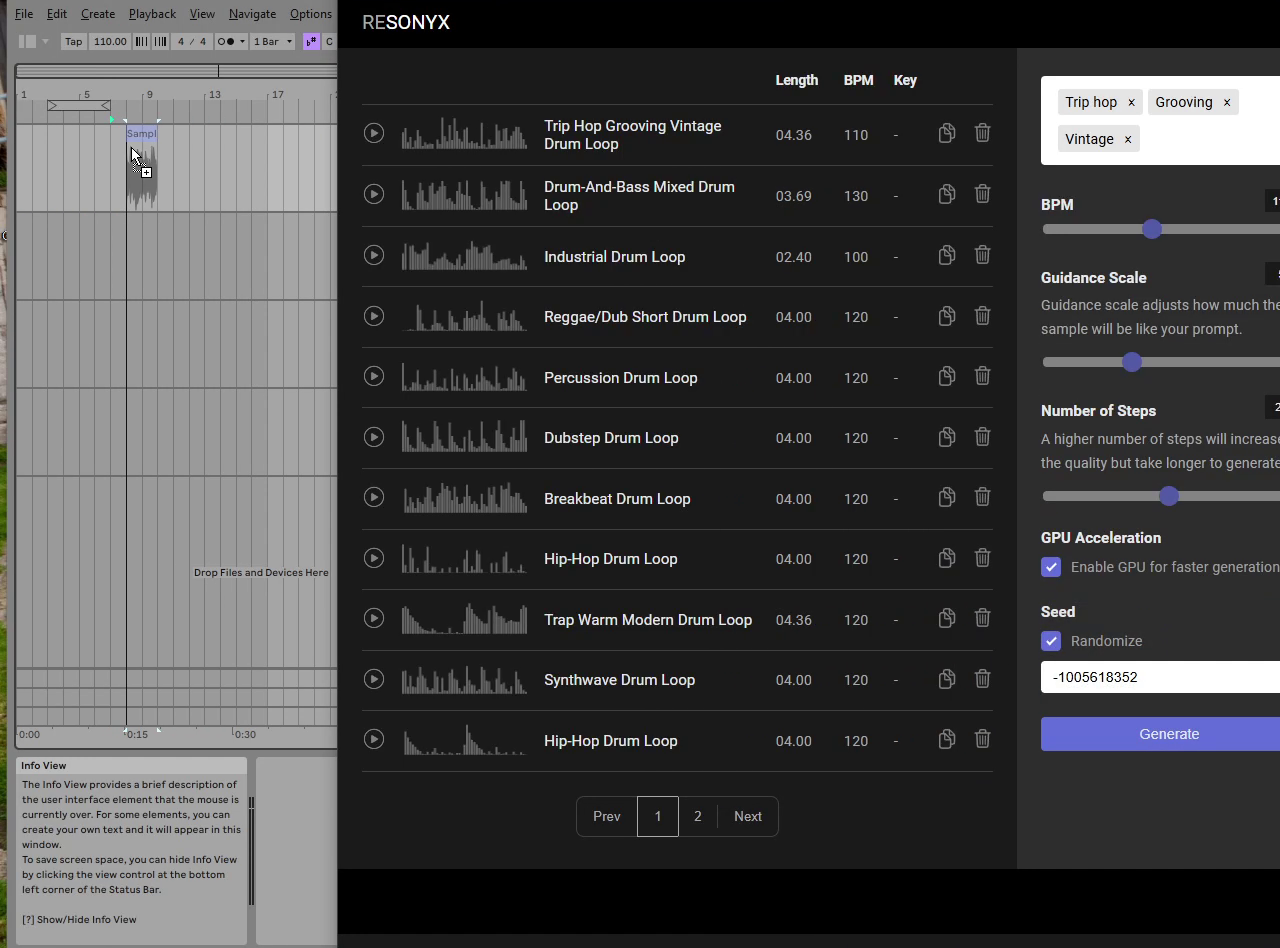
Task: Remove the Vintage tag
Action: [1127, 139]
